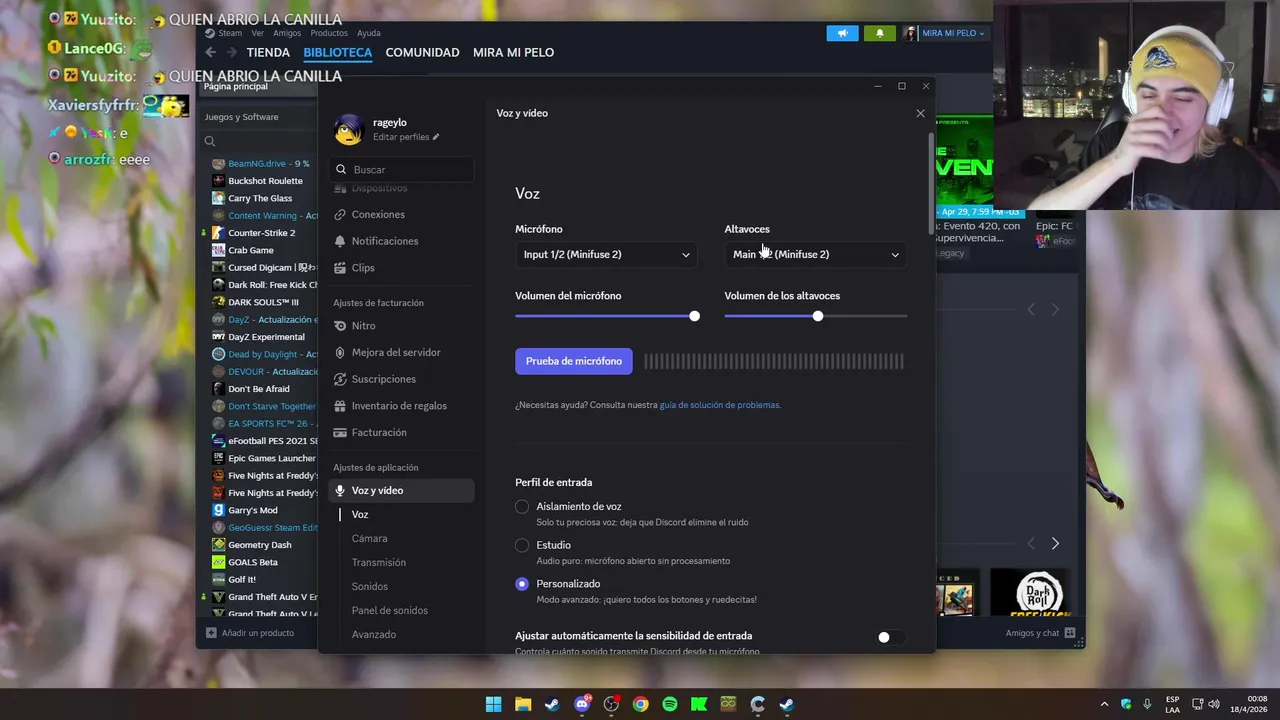The height and width of the screenshot is (720, 1280).
Task: Open Steam's Ver menu
Action: coord(258,33)
